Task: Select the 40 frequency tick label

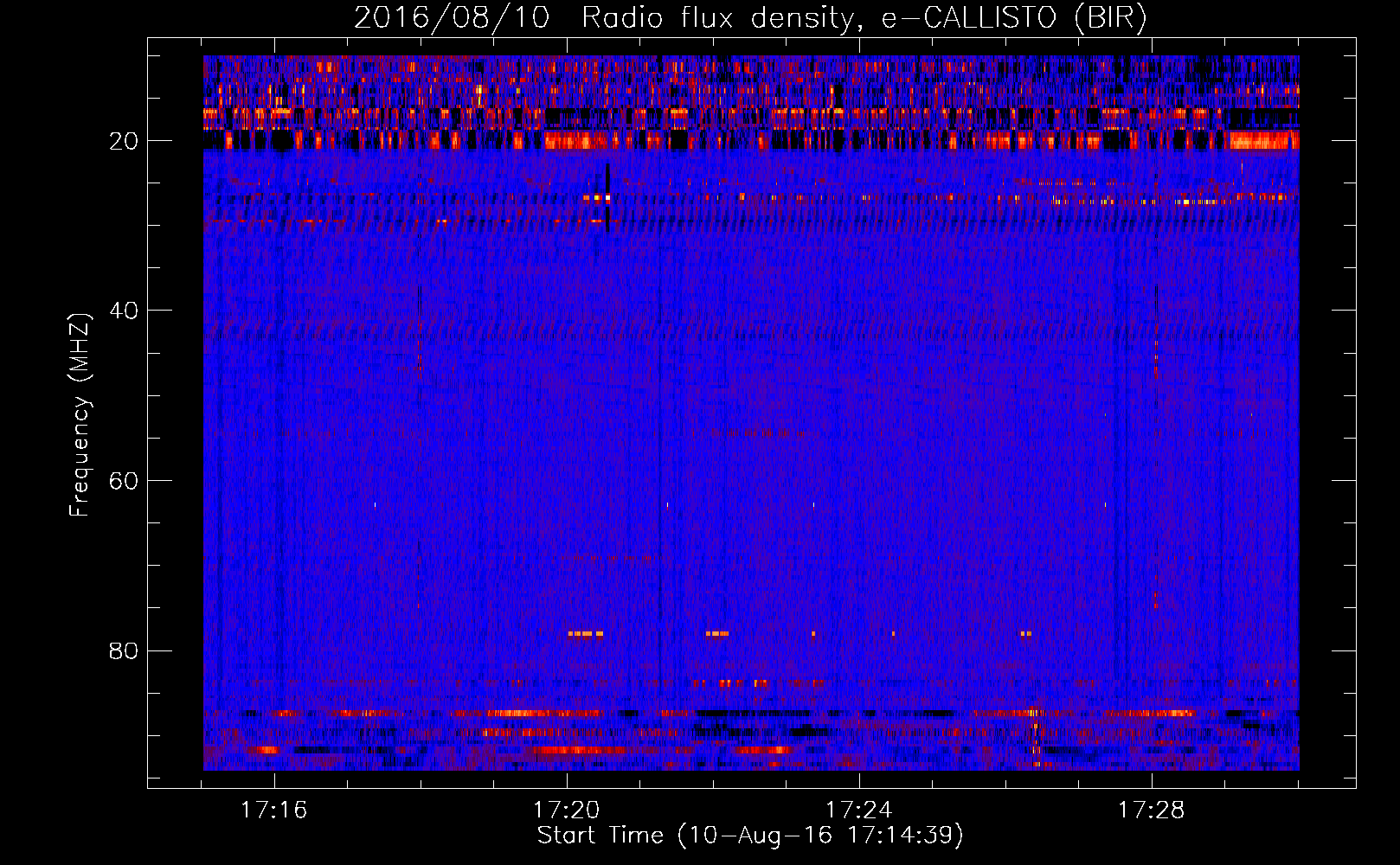Action: tap(125, 311)
